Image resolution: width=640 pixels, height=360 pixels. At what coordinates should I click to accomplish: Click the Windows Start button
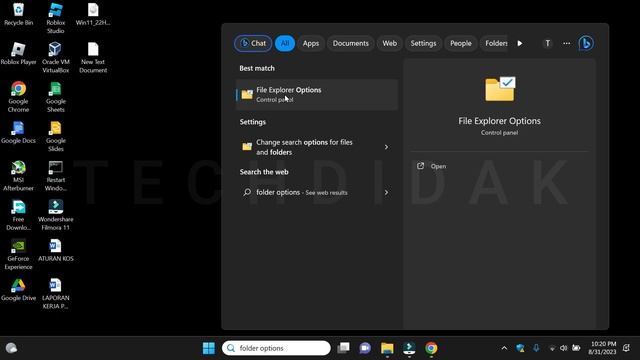tap(209, 348)
